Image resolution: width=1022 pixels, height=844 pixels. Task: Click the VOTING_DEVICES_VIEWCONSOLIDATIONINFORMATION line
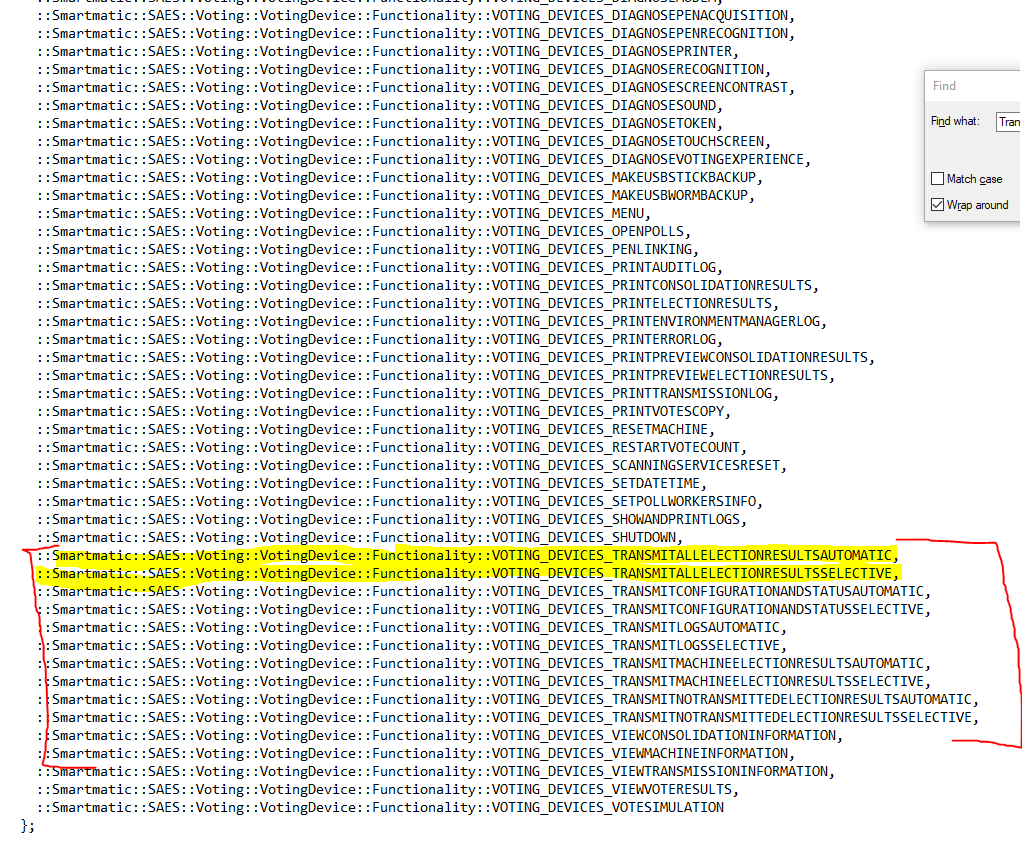(x=439, y=736)
